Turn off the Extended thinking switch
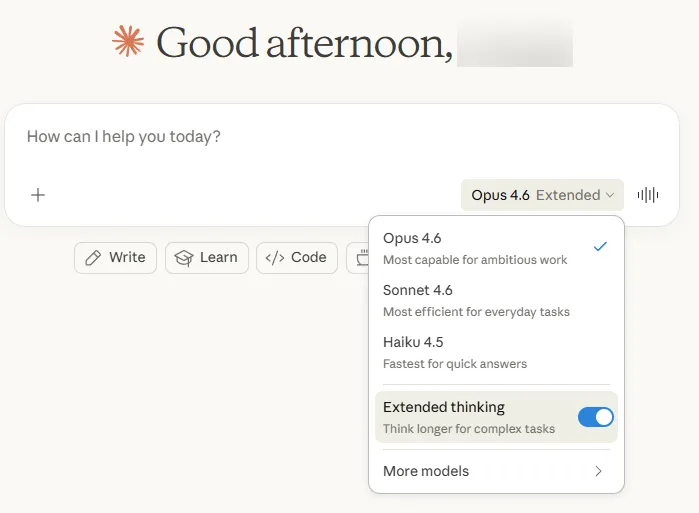Viewport: 699px width, 513px height. tap(596, 417)
